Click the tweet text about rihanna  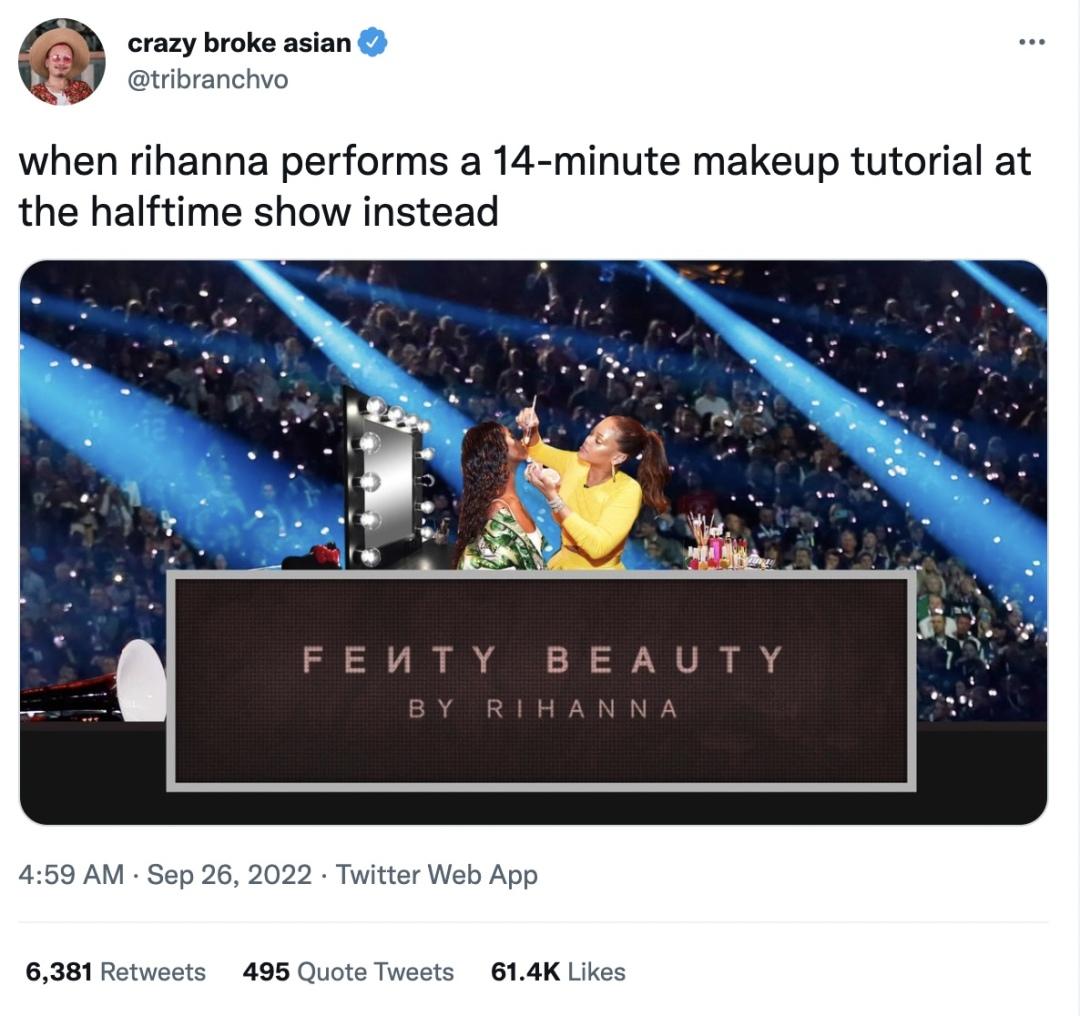[x=524, y=186]
